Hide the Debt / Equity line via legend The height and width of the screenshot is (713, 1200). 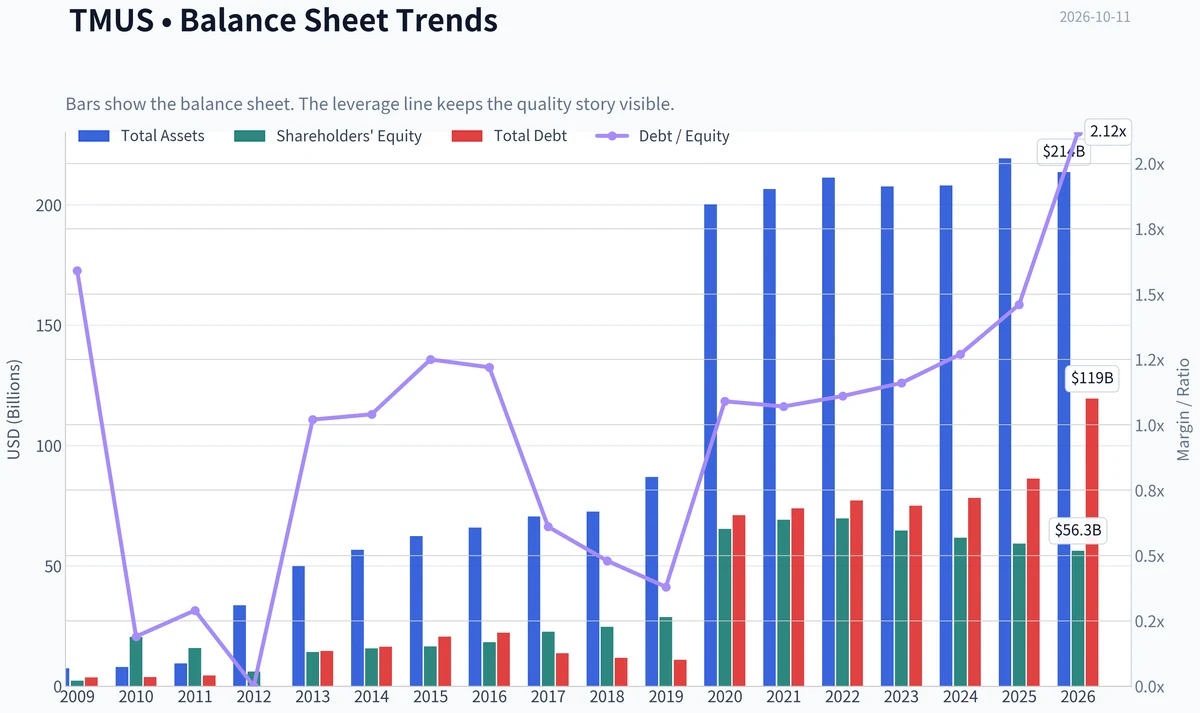pyautogui.click(x=663, y=136)
